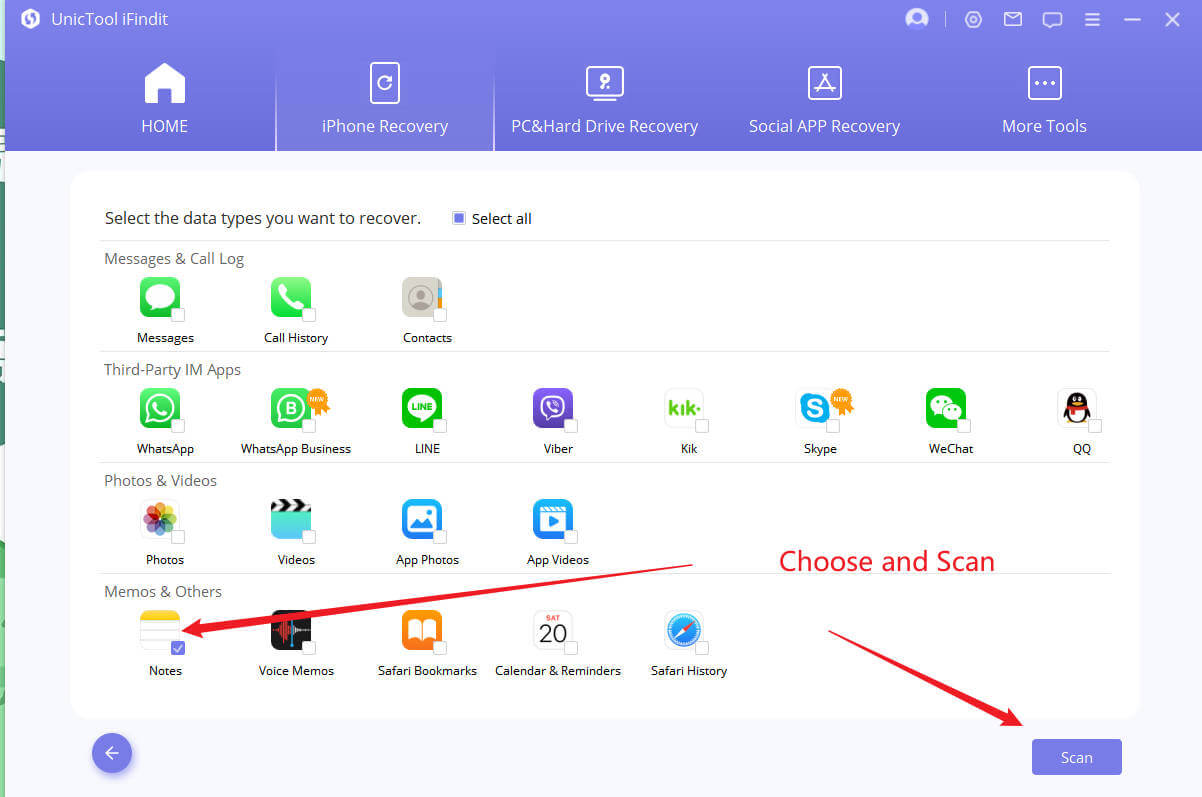Tick the WhatsApp checkbox
1202x797 pixels.
click(178, 426)
